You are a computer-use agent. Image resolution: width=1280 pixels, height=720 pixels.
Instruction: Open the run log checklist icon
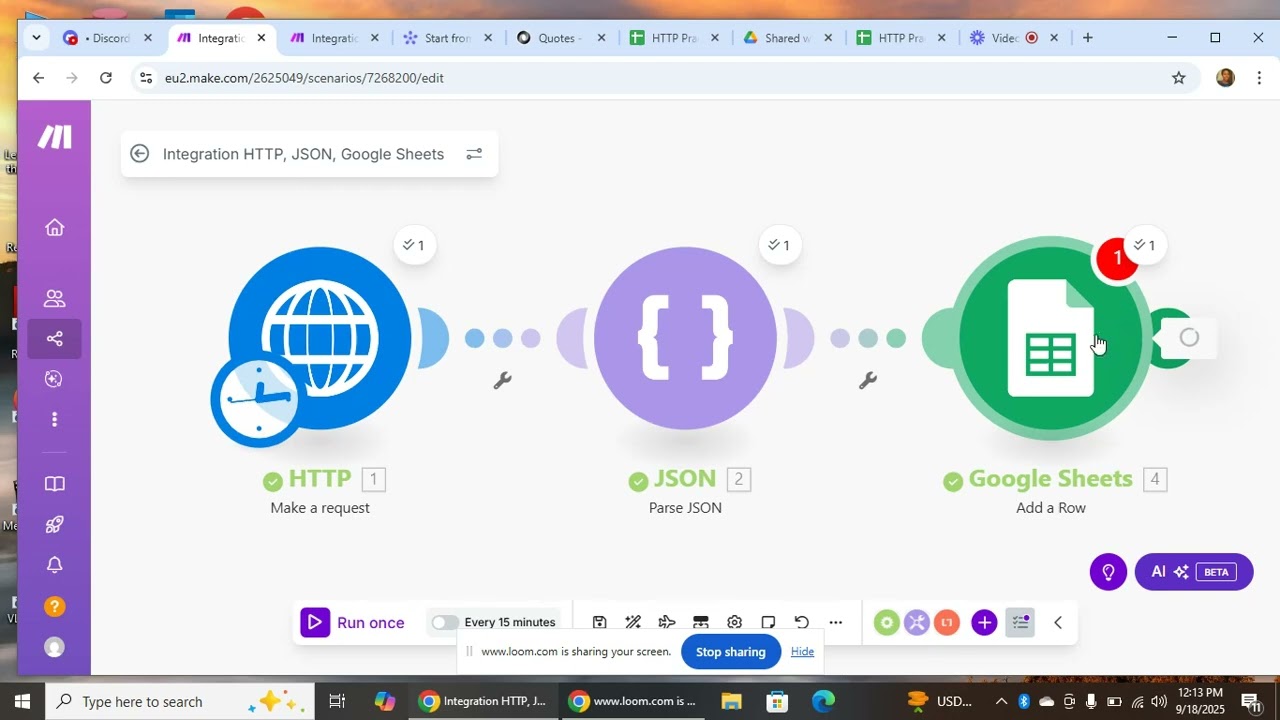click(x=1021, y=623)
